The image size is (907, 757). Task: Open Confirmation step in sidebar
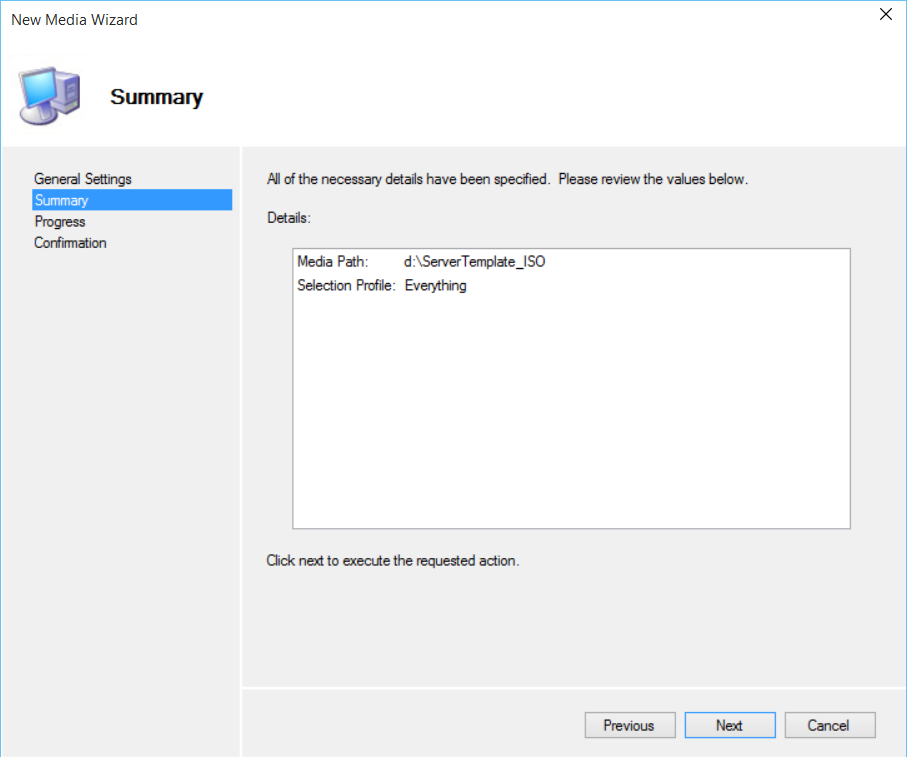coord(70,243)
